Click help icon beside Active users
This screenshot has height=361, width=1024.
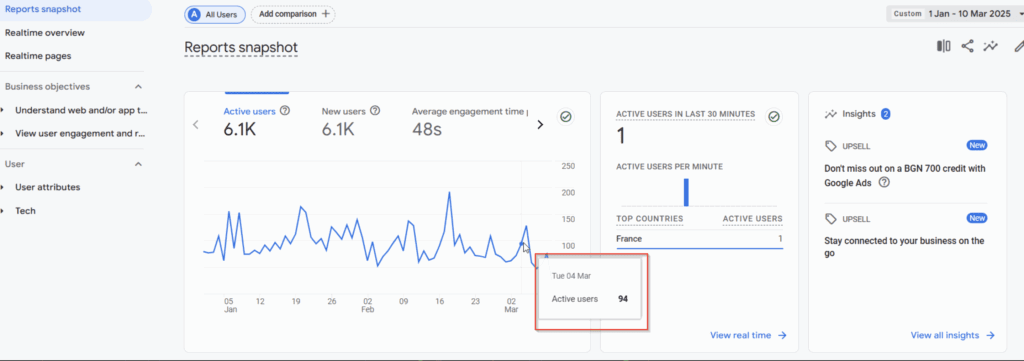[285, 111]
